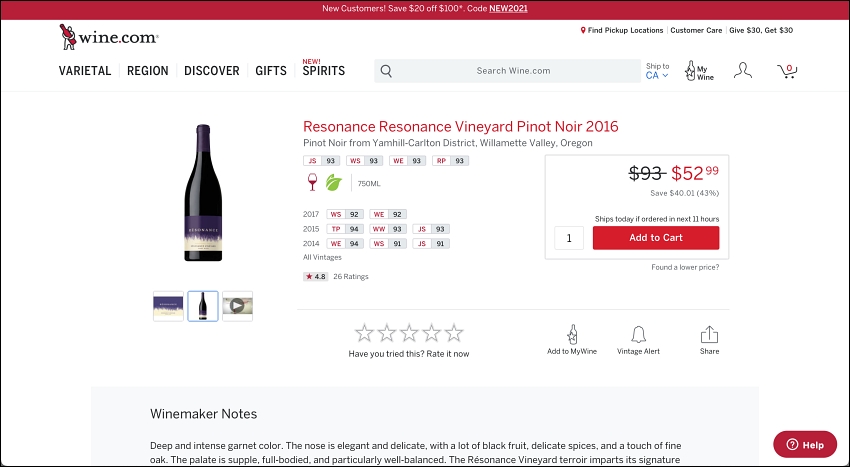Rate the wine one star
The height and width of the screenshot is (467, 850).
(364, 332)
